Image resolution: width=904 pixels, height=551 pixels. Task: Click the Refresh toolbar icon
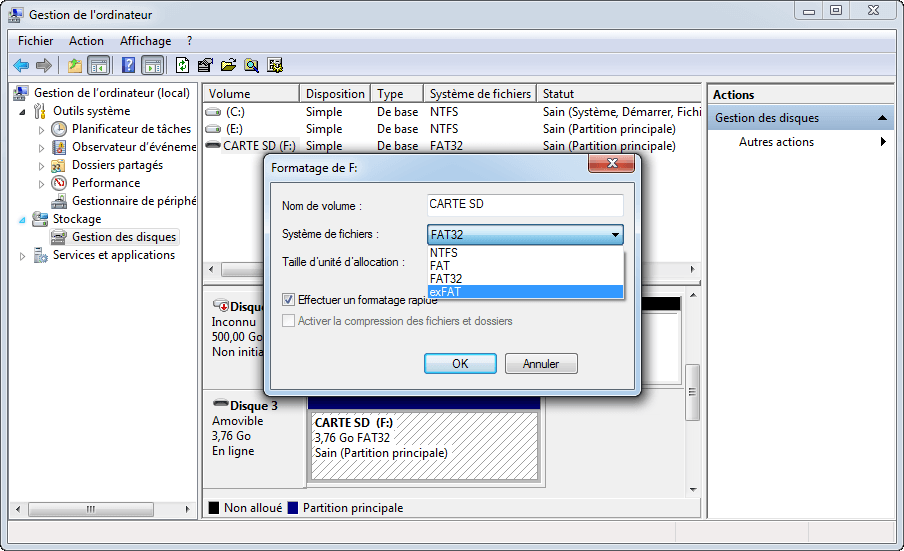pyautogui.click(x=182, y=65)
